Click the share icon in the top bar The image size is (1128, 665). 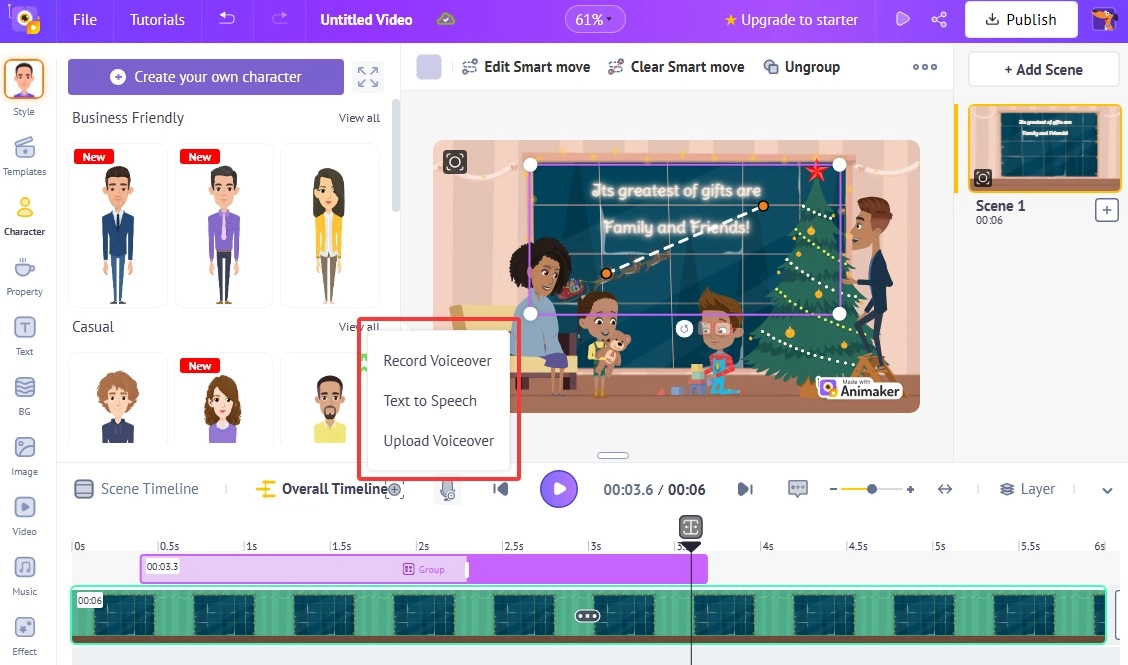point(938,19)
